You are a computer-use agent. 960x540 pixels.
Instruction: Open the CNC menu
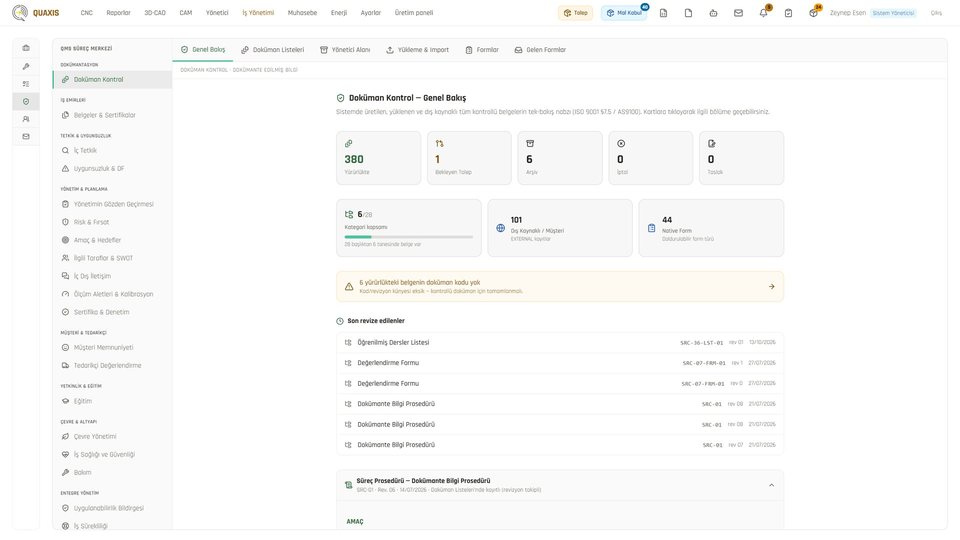[86, 13]
